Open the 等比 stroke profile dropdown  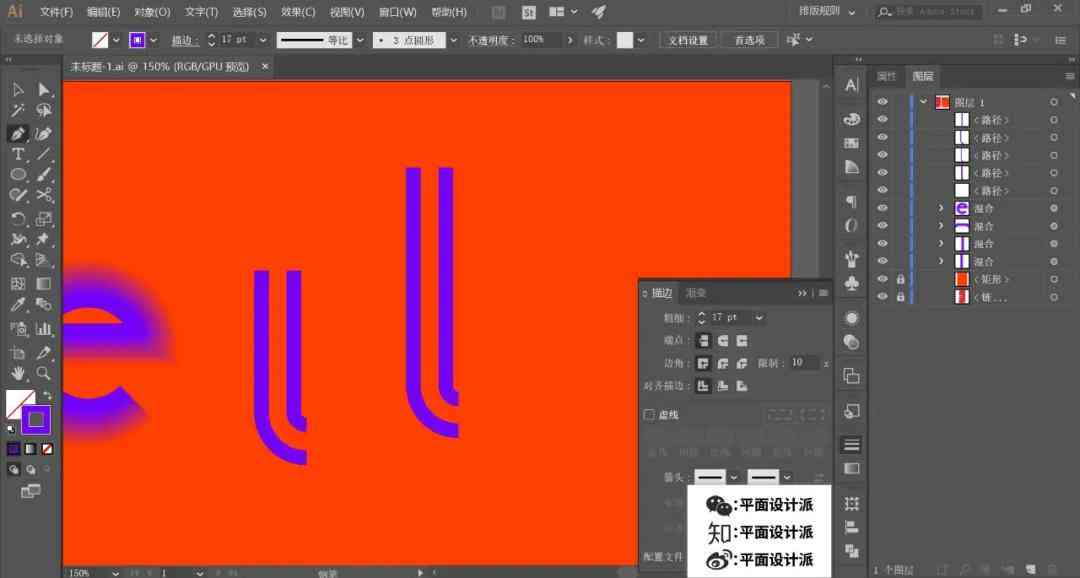360,40
